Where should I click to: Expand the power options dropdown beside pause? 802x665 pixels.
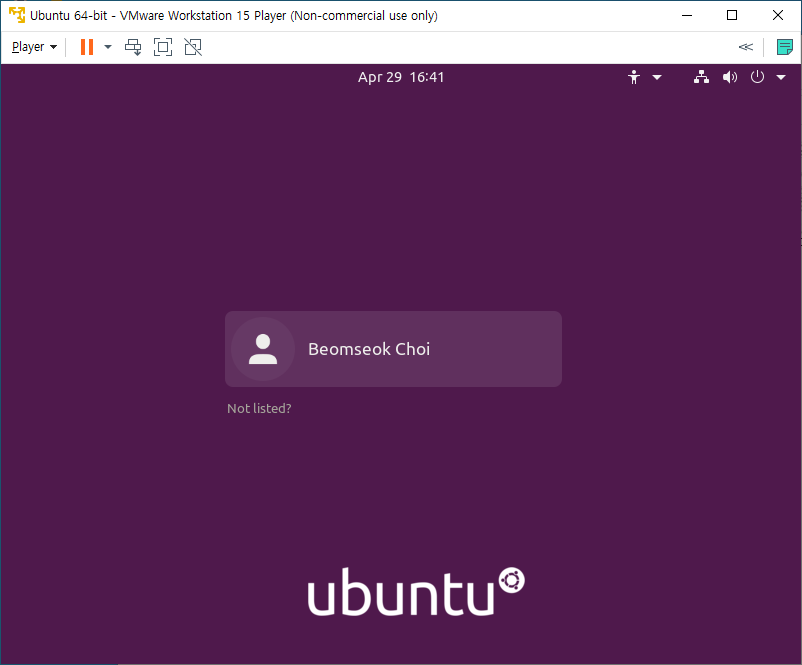click(x=108, y=47)
